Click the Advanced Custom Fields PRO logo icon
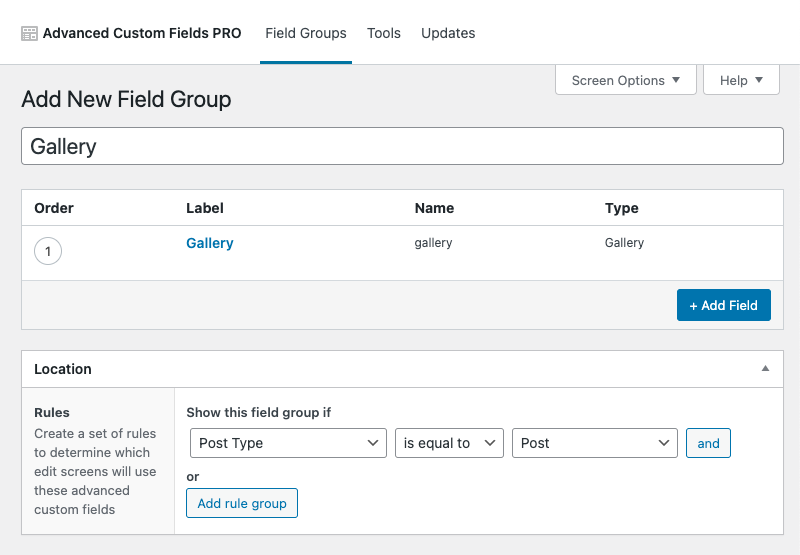800x555 pixels. coord(30,33)
